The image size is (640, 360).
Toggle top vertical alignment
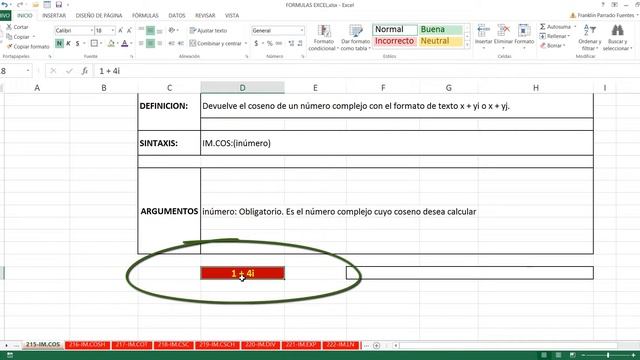(x=141, y=30)
